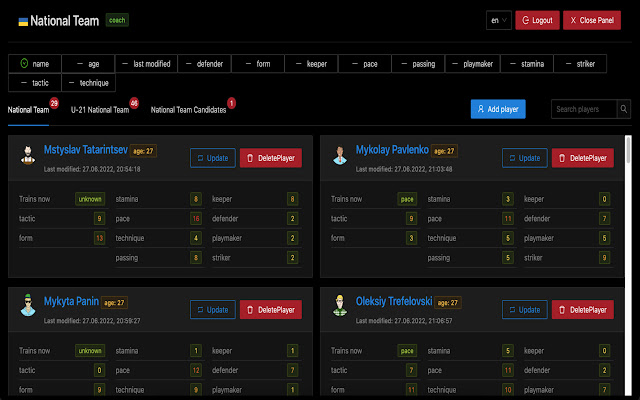This screenshot has width=640, height=400.
Task: Click the Add player button
Action: click(498, 109)
